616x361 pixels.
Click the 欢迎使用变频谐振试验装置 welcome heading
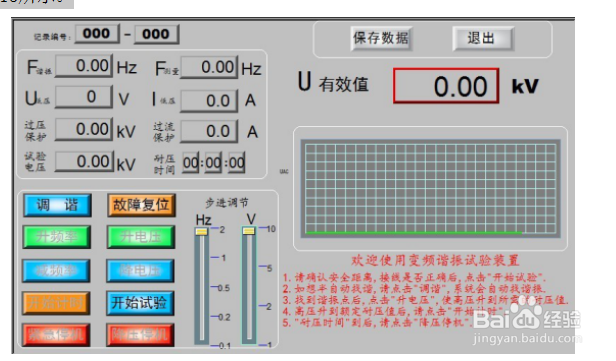[x=435, y=260]
